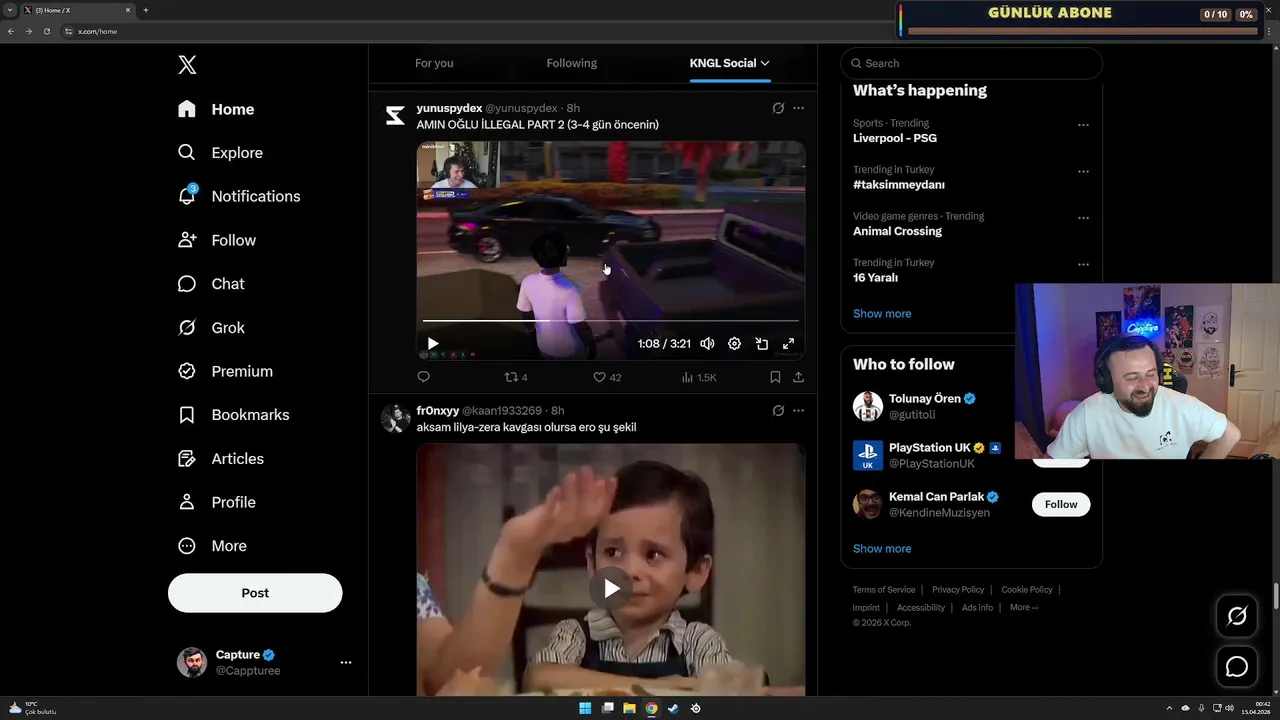This screenshot has height=720, width=1280.
Task: Follow Kemal Can Parlak
Action: [x=1061, y=504]
